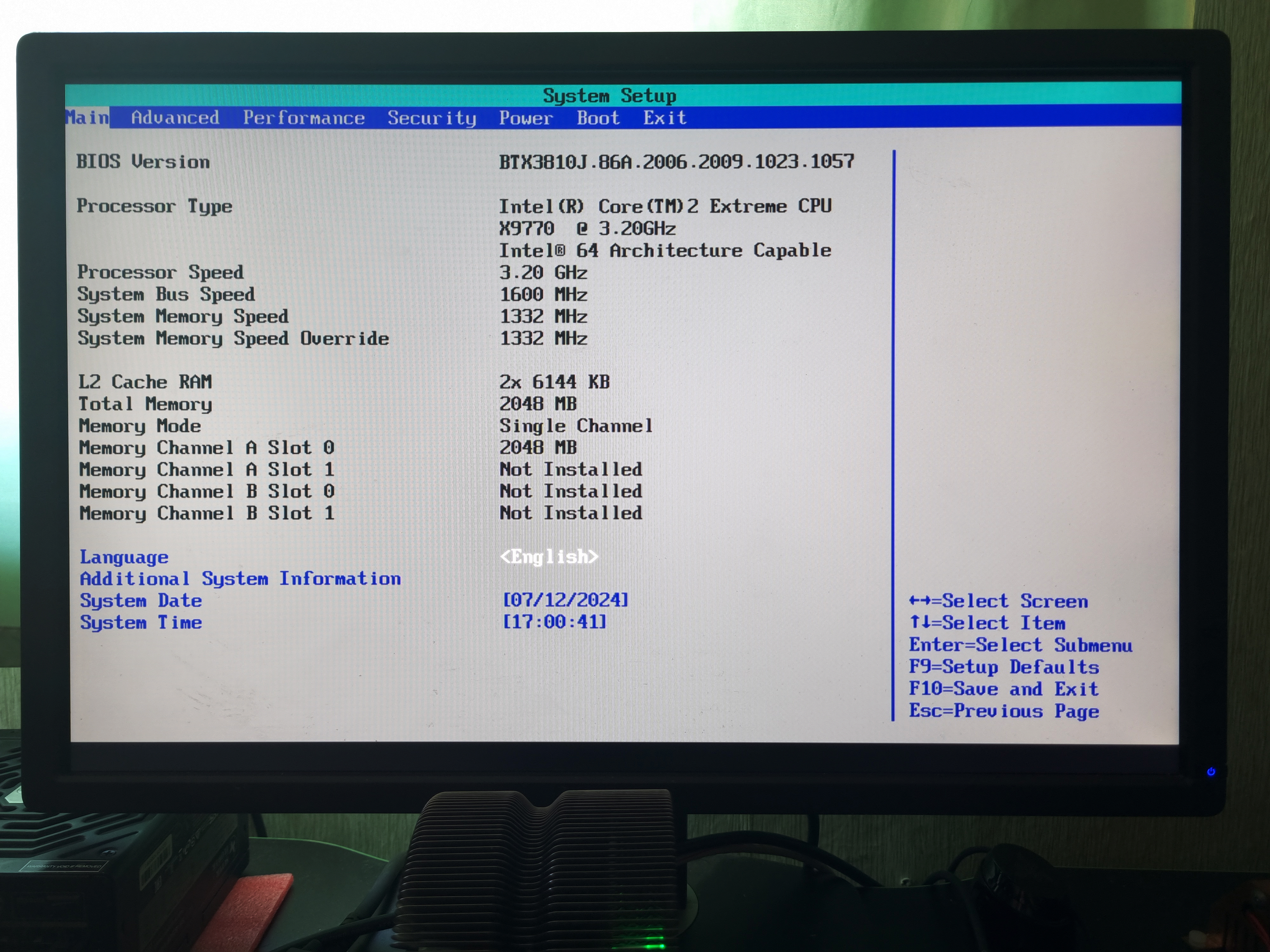Click the System Time value field

554,622
